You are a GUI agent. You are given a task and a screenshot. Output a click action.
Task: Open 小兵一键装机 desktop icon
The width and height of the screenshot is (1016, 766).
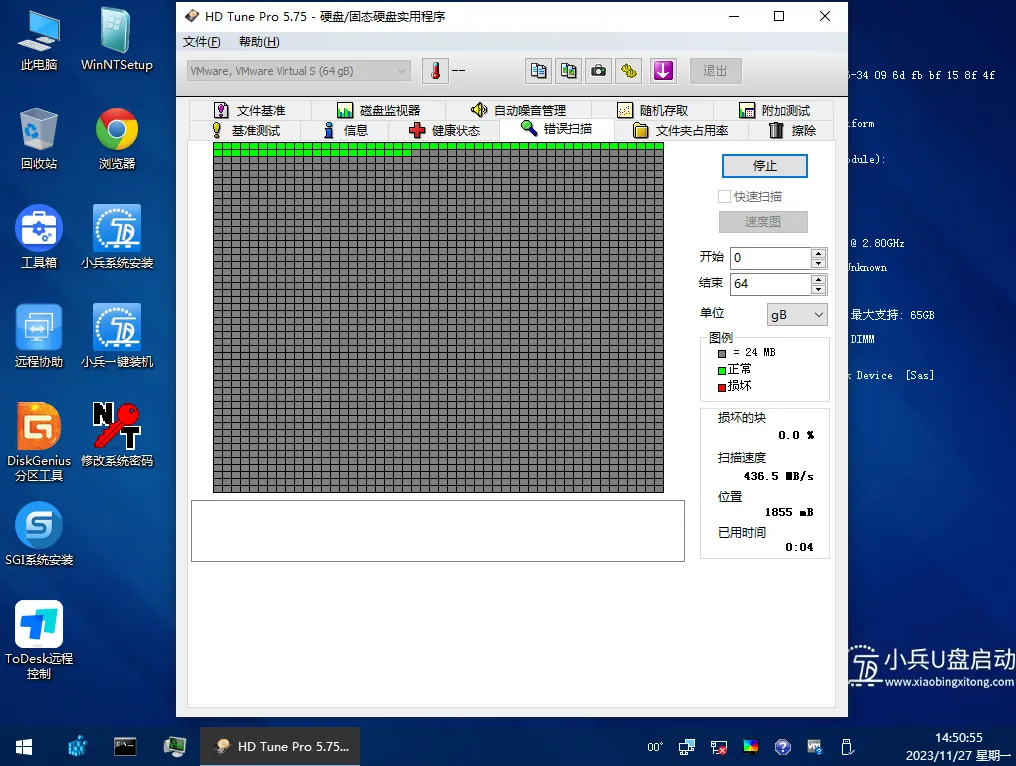pos(117,336)
